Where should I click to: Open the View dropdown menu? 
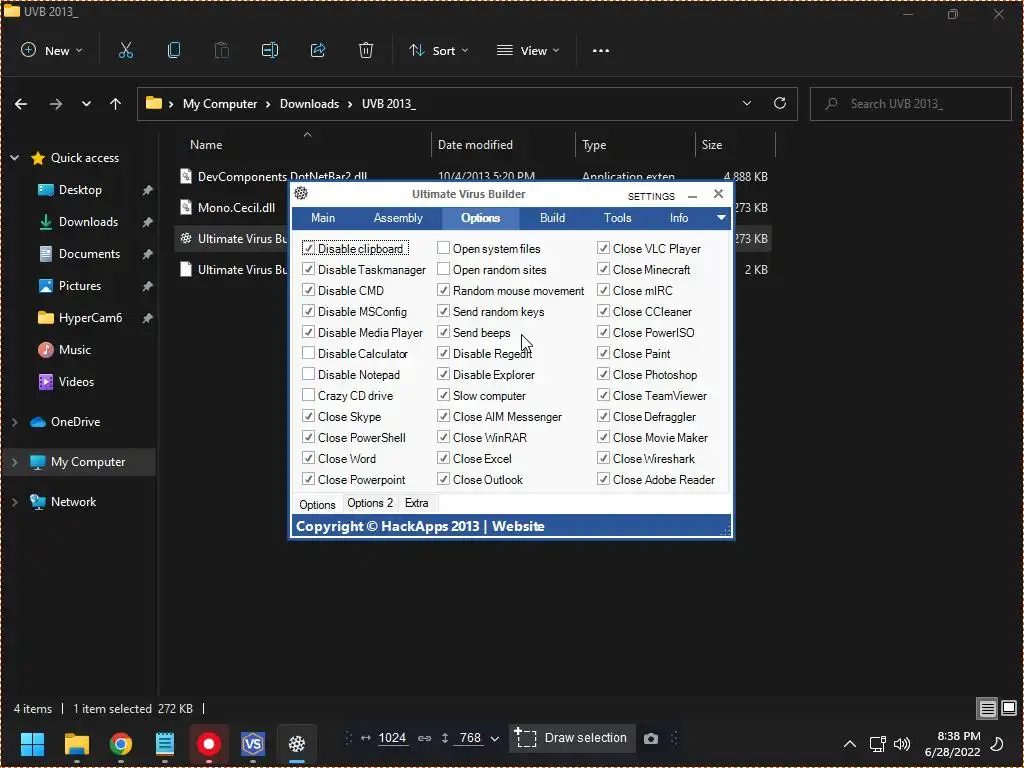(528, 50)
